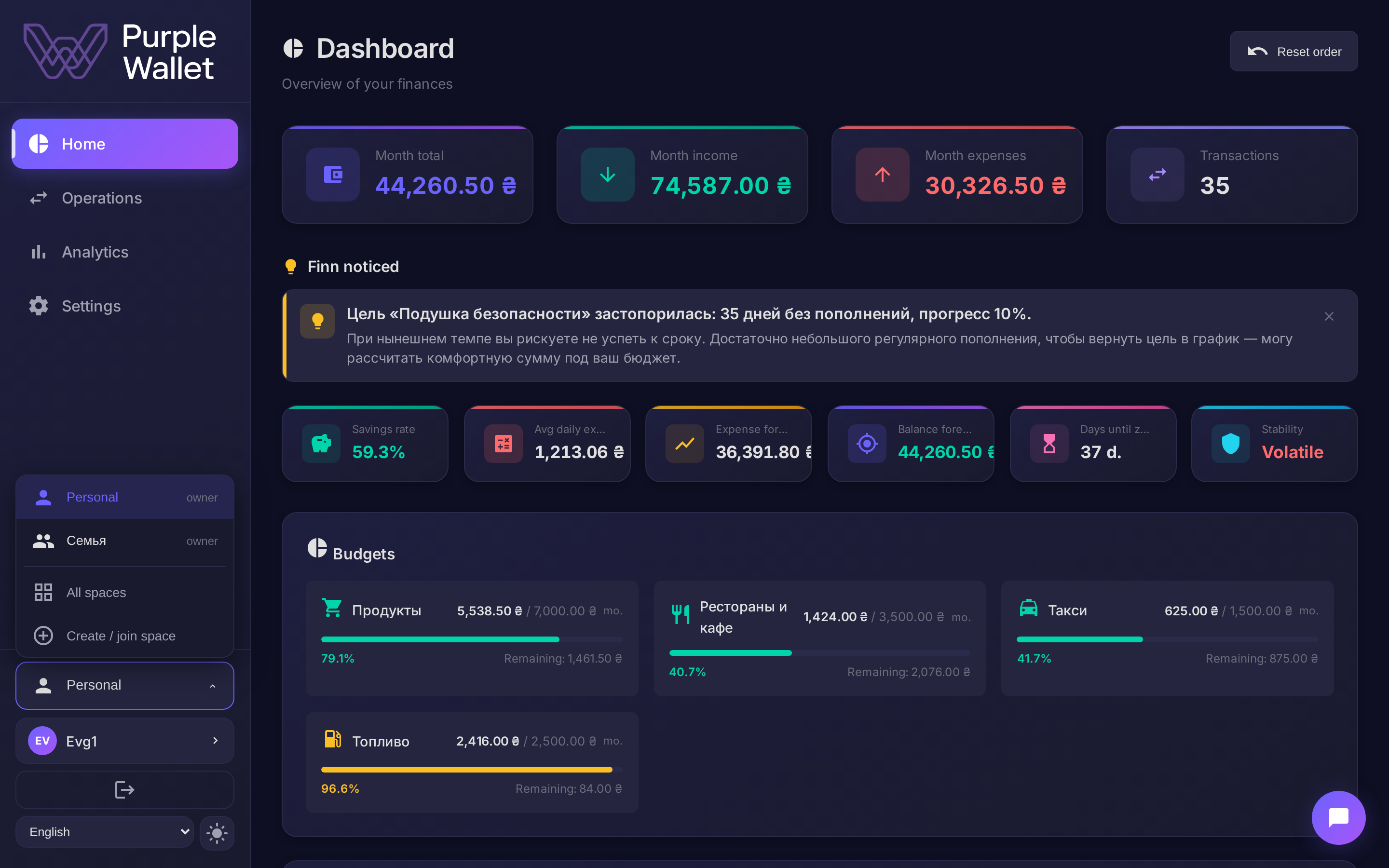This screenshot has width=1389, height=868.
Task: Click the lightbulb icon next to Finn noticed
Action: (x=291, y=266)
